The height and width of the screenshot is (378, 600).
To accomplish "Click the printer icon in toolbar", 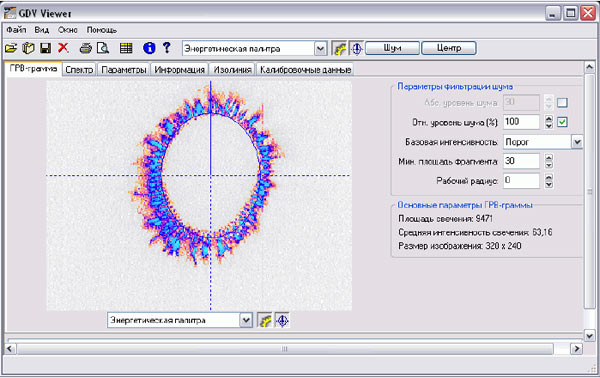I will coord(86,48).
